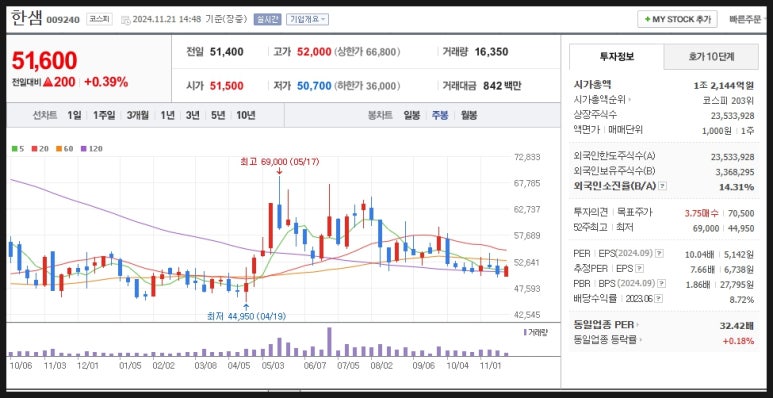
Task: Click the purple 120-day moving average legend
Action: click(x=92, y=148)
